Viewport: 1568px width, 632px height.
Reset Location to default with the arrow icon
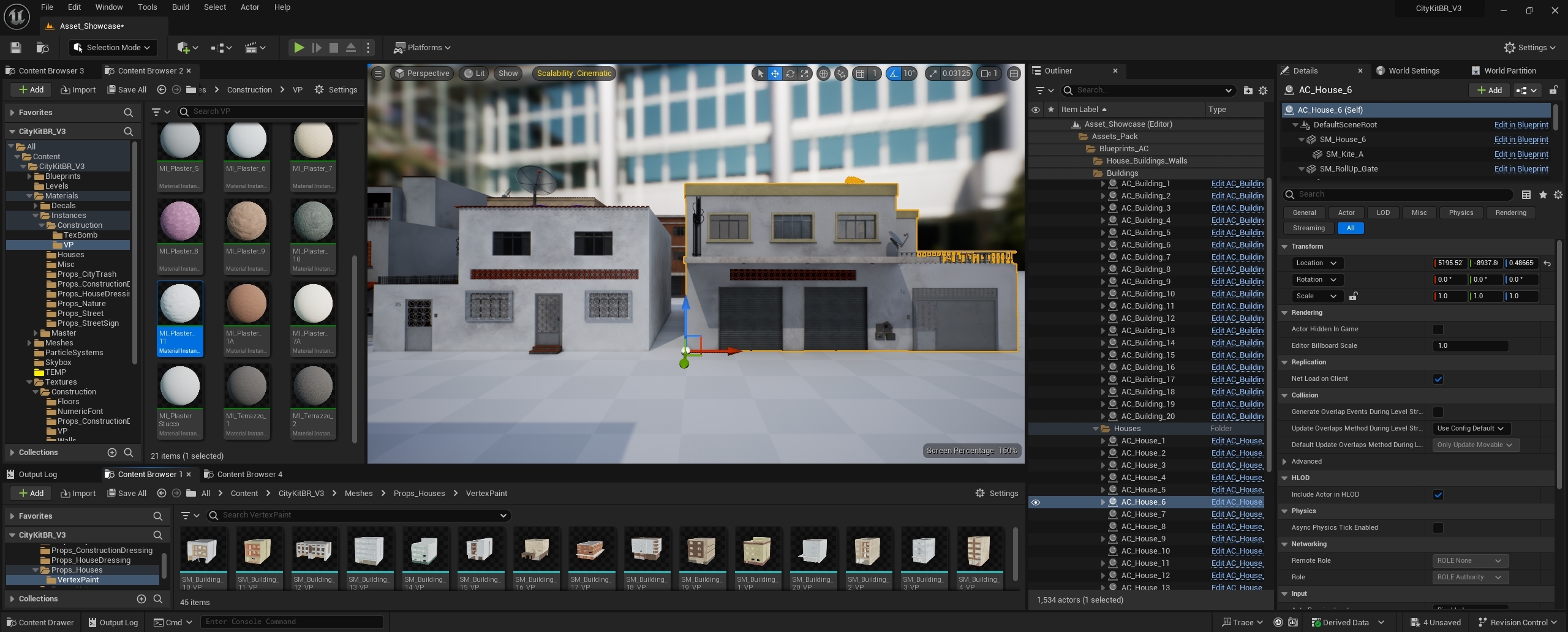pos(1547,263)
